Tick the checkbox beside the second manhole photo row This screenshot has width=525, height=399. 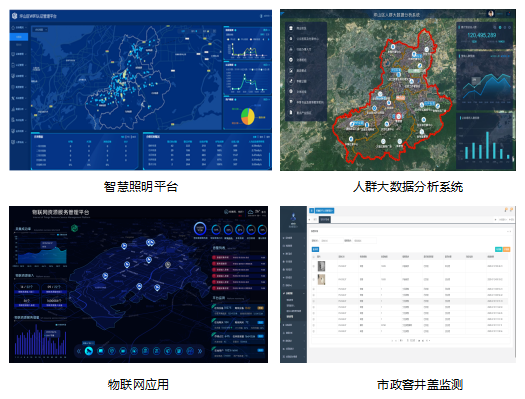coord(314,279)
